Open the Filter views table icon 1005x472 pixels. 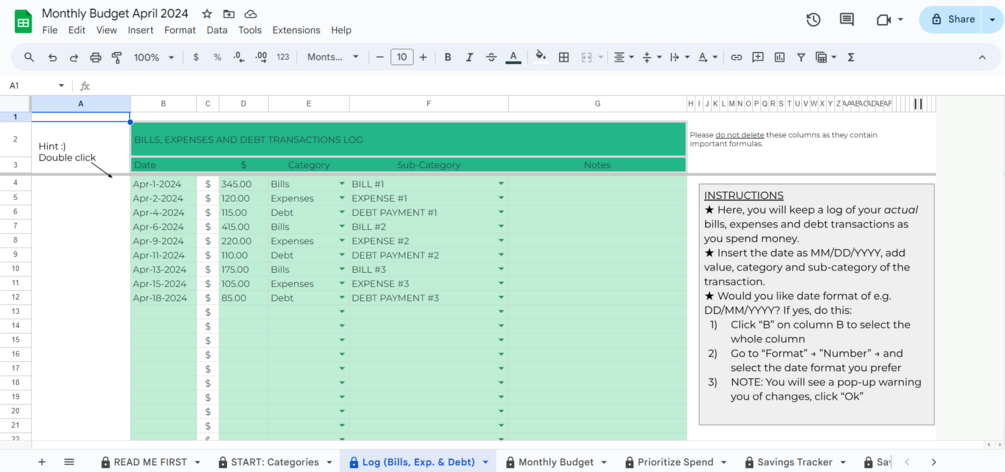point(826,57)
